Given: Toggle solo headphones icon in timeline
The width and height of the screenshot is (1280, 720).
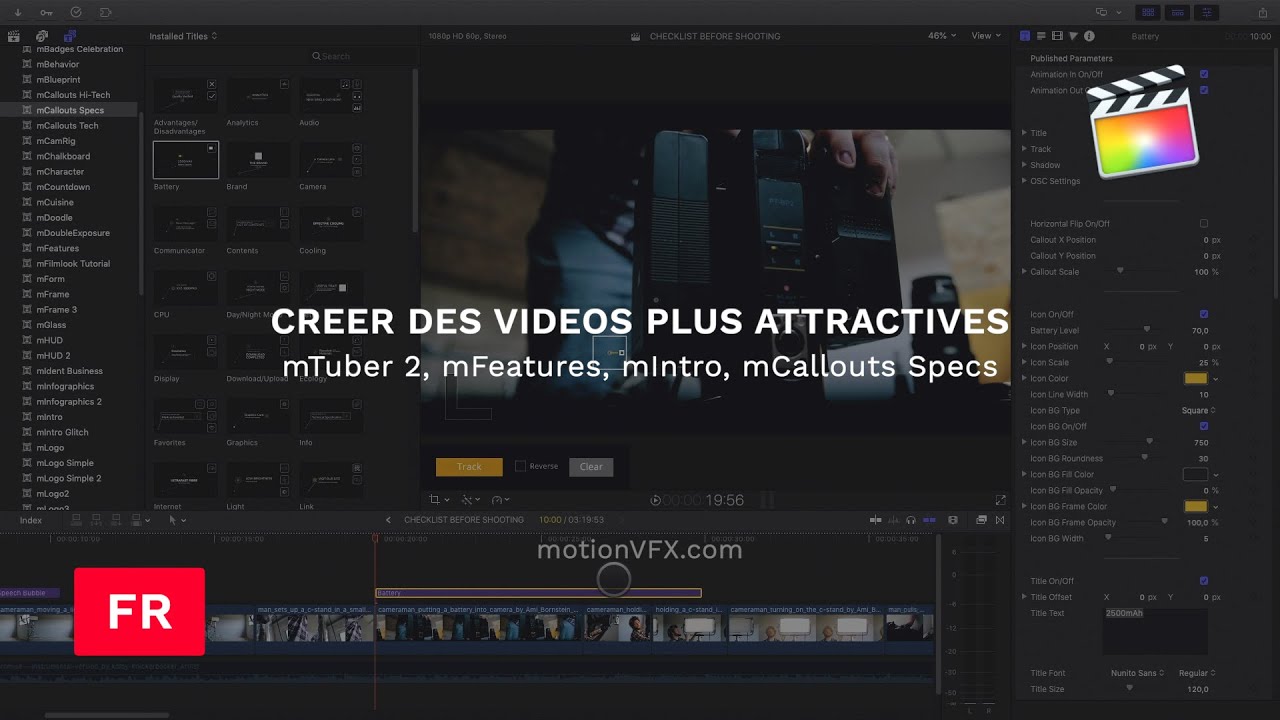Looking at the screenshot, I should click(x=910, y=520).
